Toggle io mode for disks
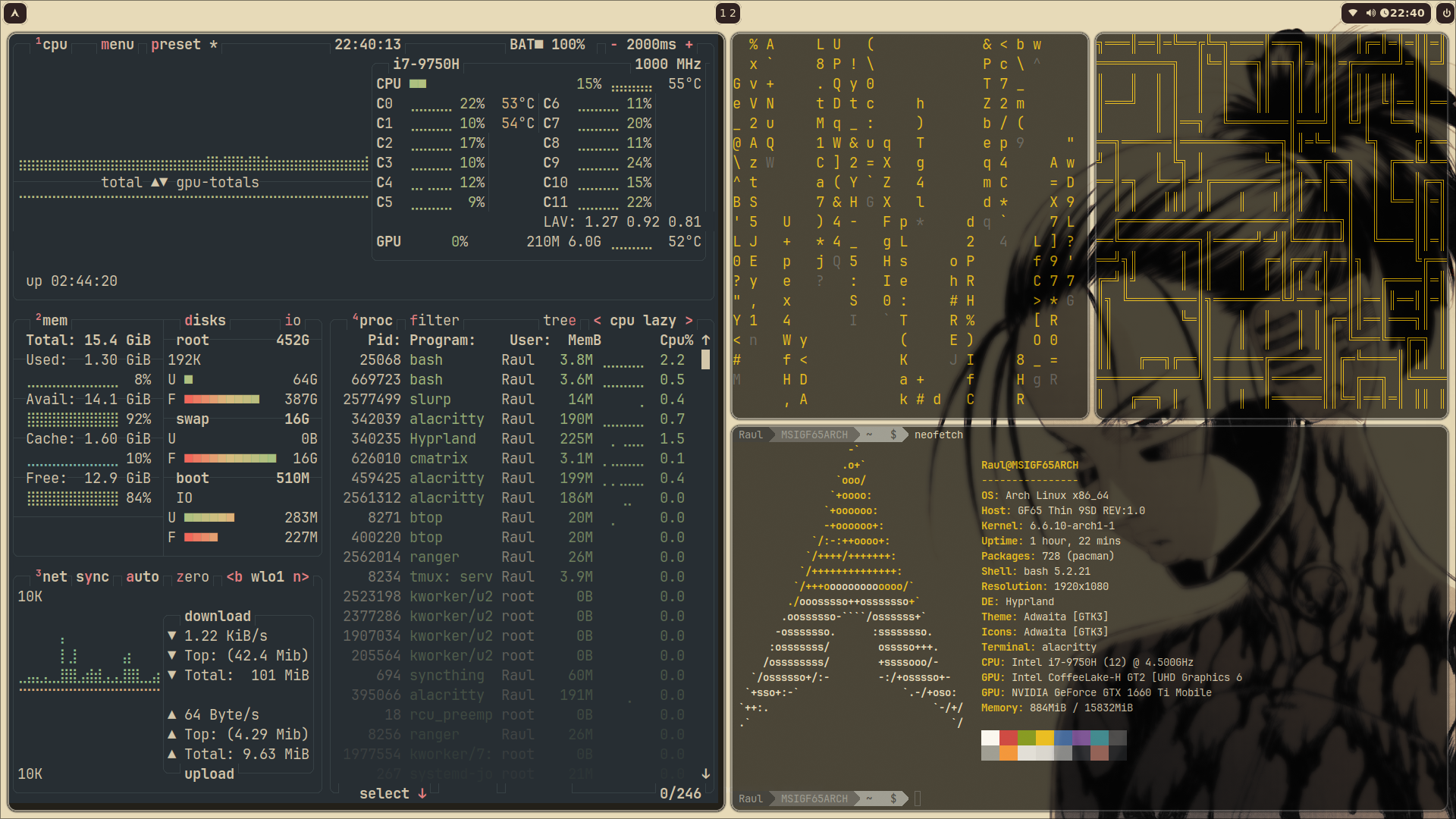 293,321
